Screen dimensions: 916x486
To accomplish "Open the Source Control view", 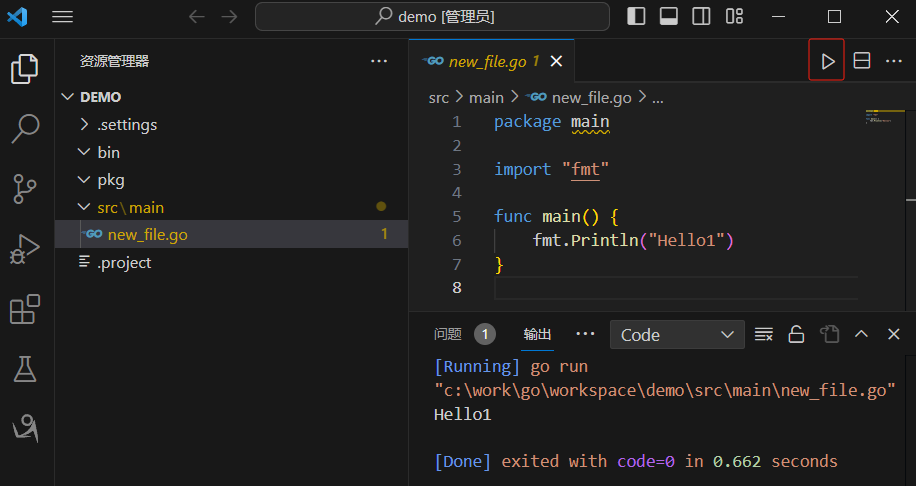I will 25,187.
